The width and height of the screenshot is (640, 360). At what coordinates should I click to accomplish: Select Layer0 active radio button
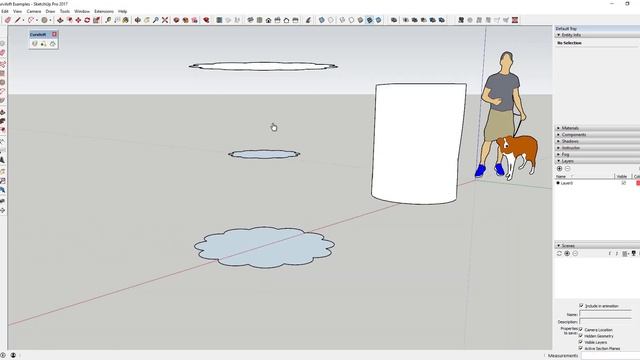tap(558, 183)
